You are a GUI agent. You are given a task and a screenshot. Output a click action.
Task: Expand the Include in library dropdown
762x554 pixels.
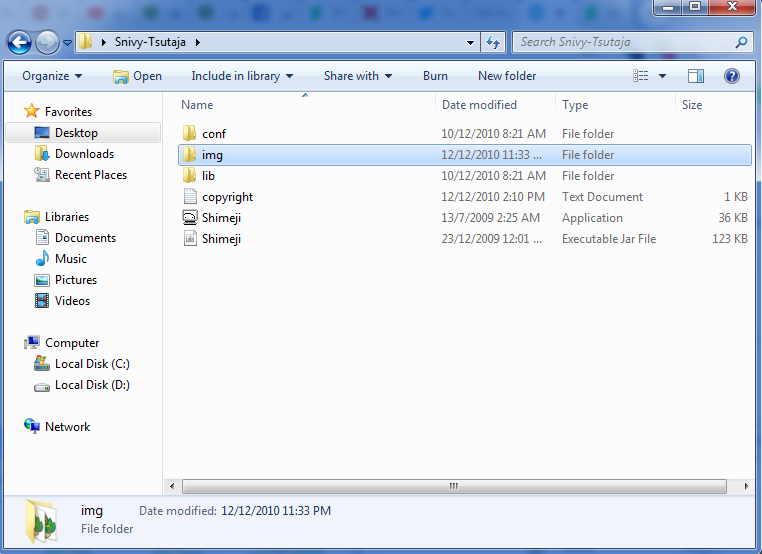242,76
